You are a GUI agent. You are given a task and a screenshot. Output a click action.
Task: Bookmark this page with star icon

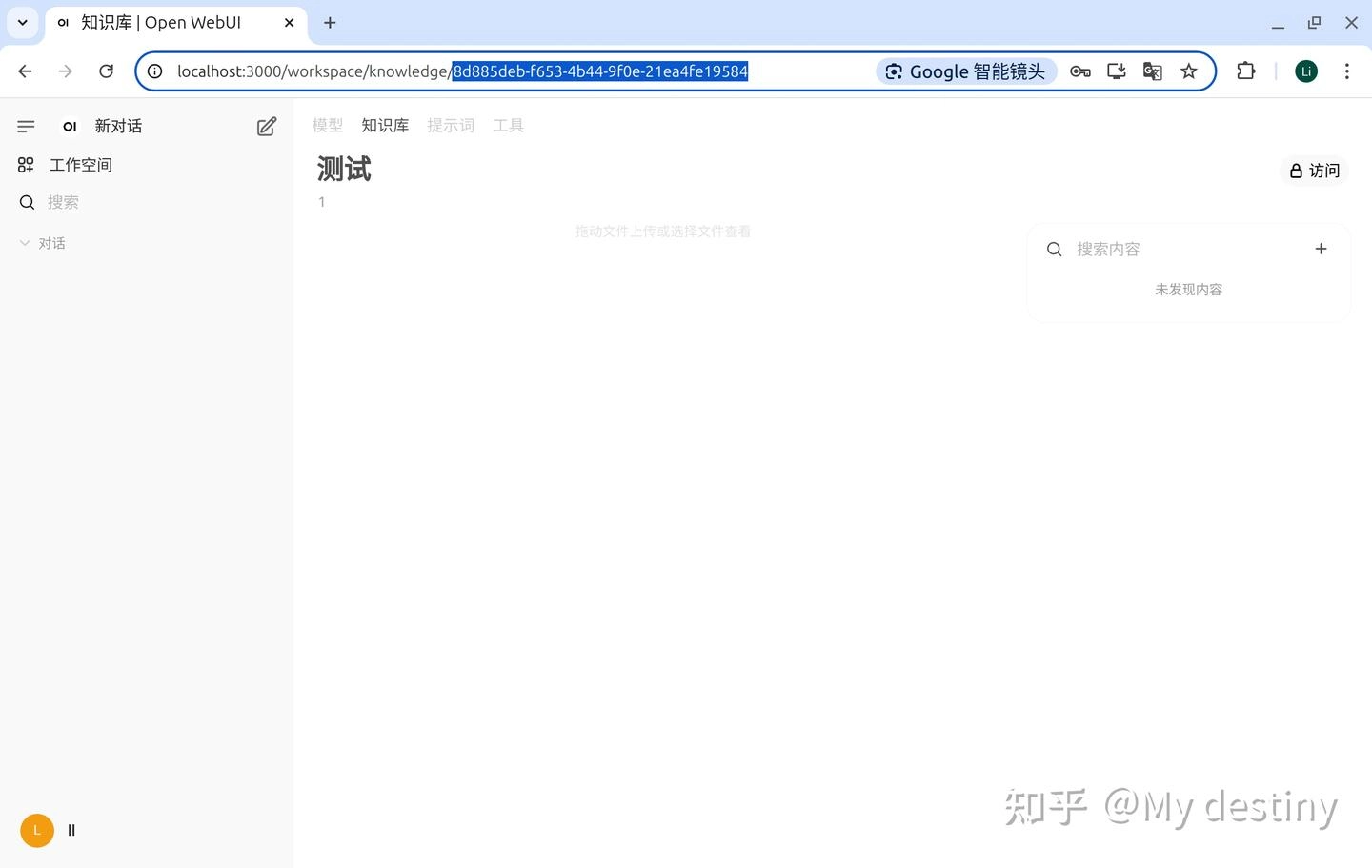tap(1188, 71)
